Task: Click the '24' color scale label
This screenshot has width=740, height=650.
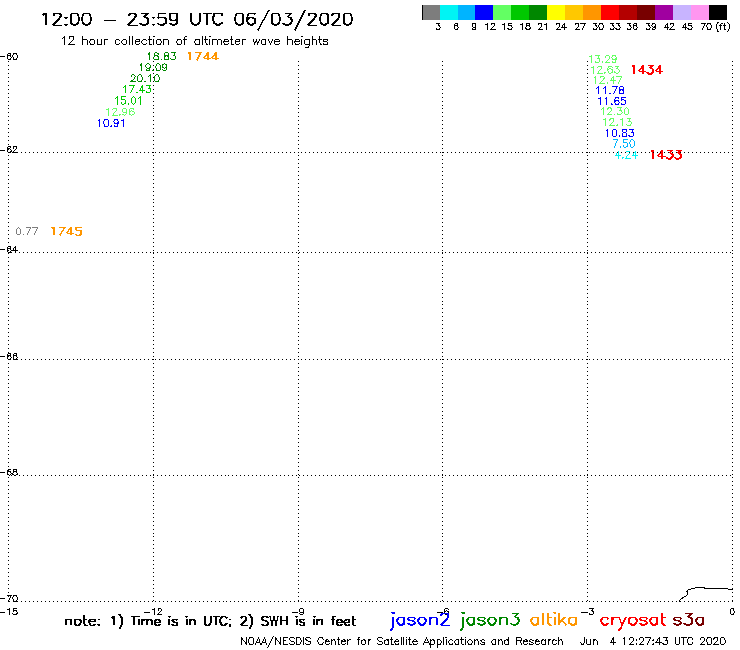Action: point(561,27)
